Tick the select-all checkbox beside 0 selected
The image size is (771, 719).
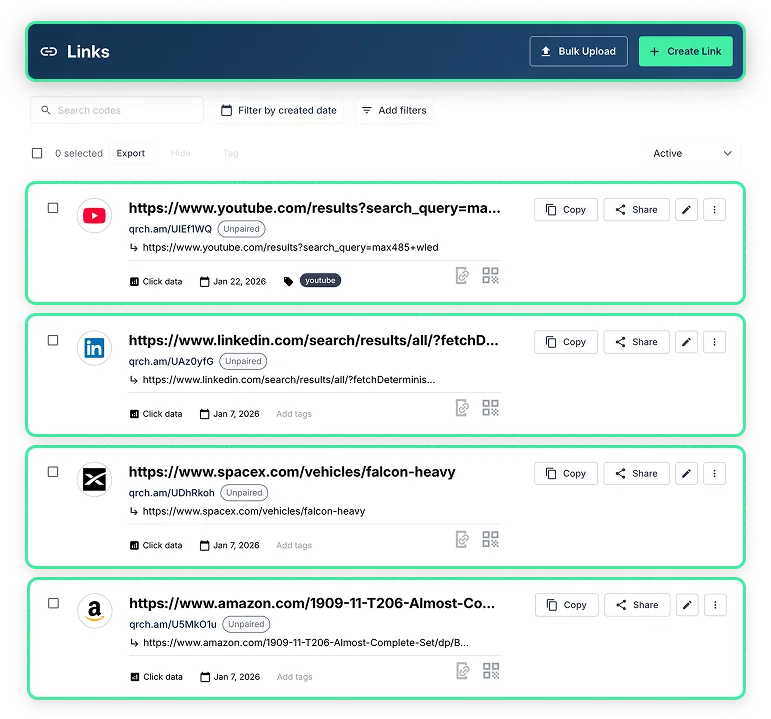click(37, 153)
